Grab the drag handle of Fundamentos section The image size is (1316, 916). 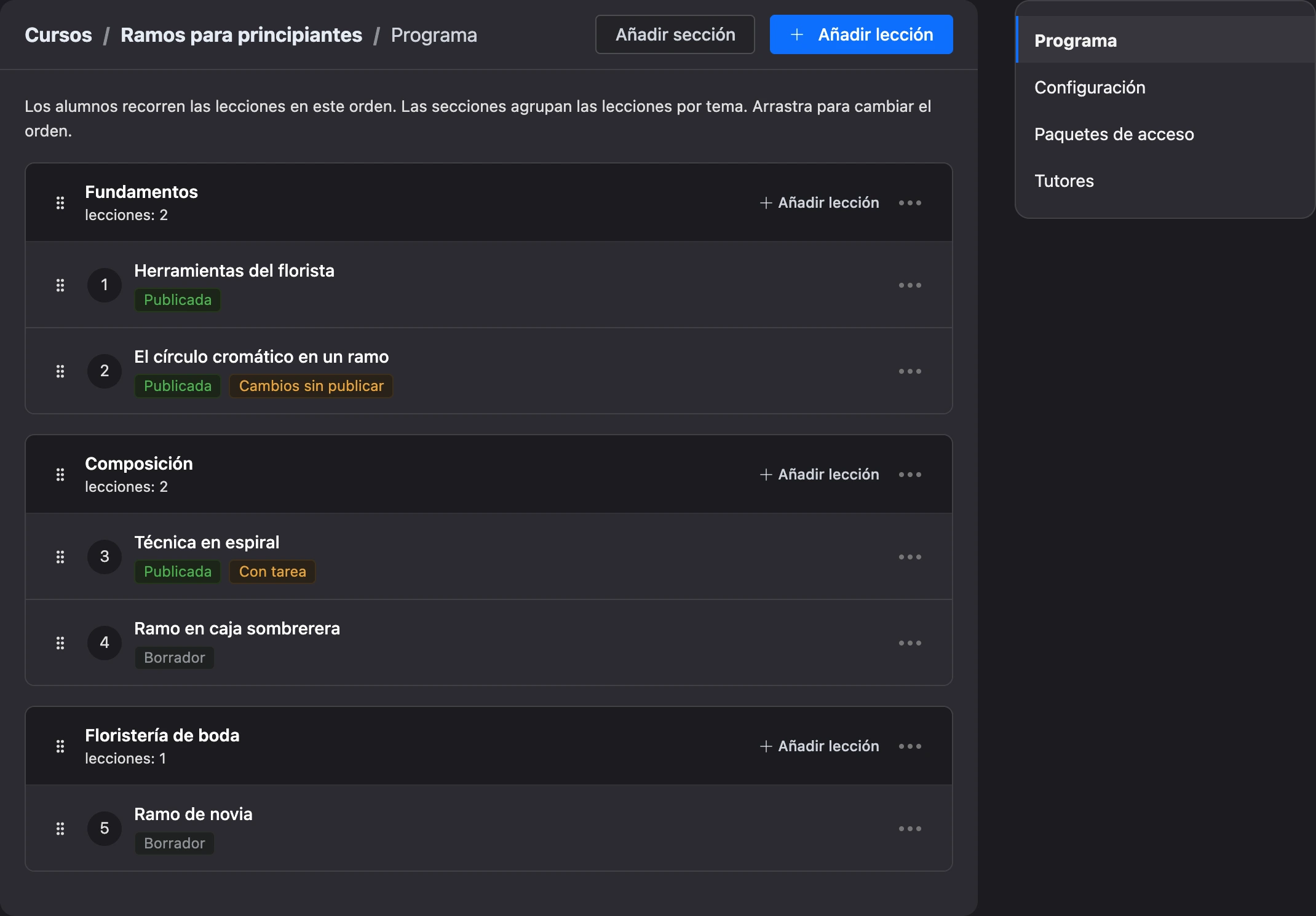(x=60, y=203)
